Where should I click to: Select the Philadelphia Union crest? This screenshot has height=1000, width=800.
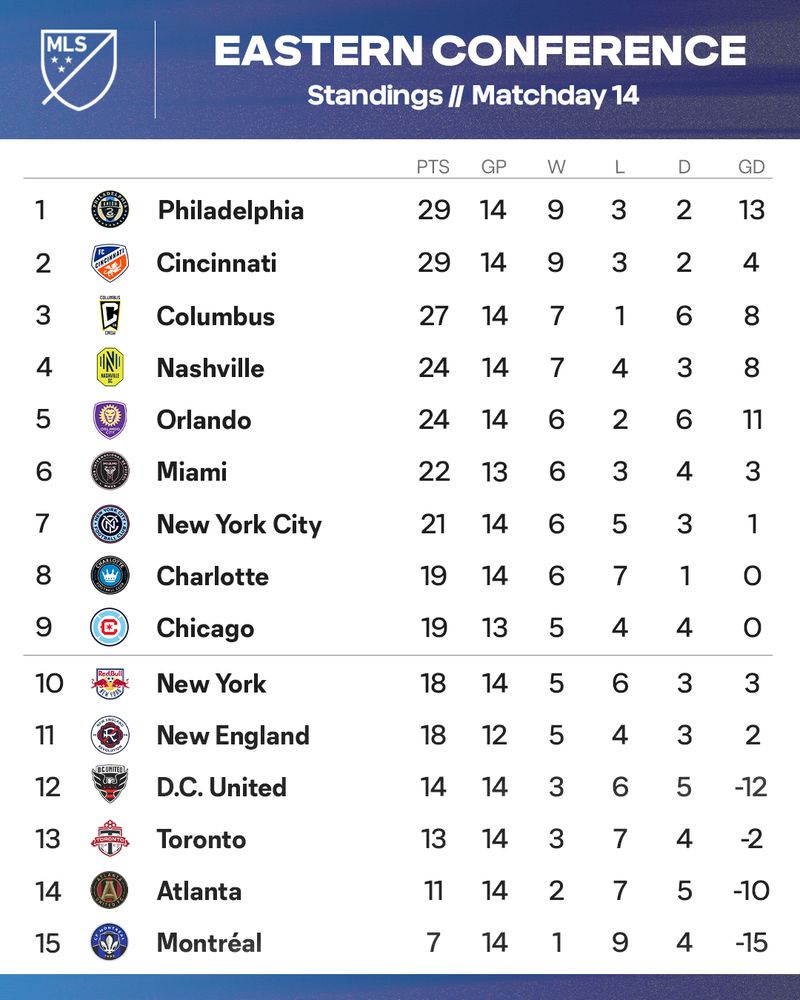tap(110, 209)
